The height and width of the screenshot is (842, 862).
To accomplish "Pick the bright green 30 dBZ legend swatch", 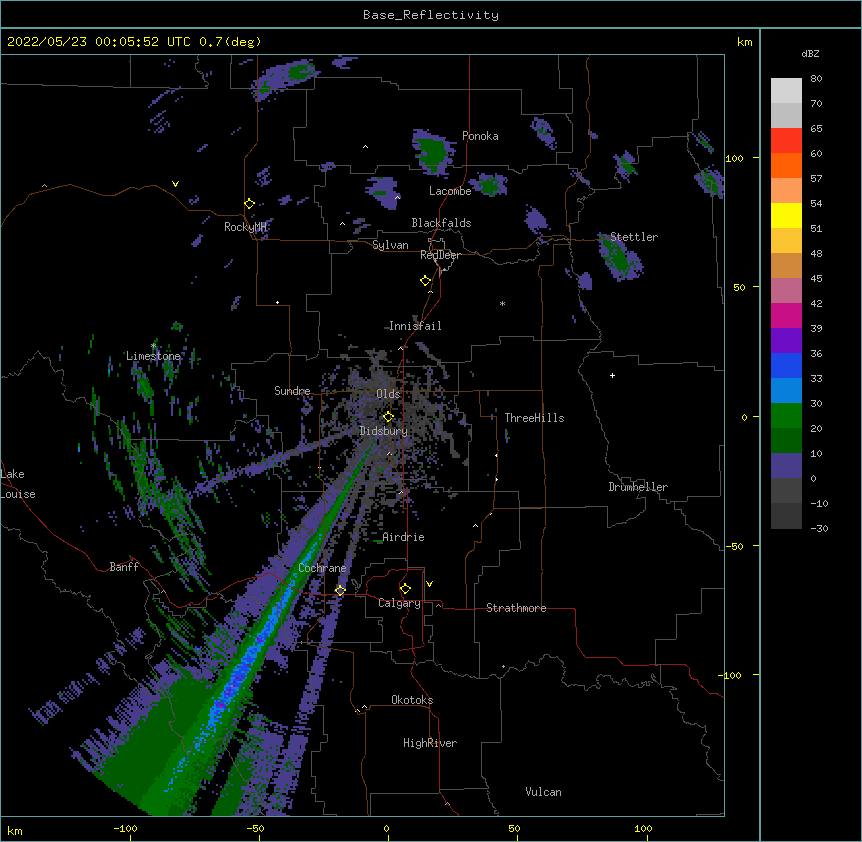I will tap(786, 416).
